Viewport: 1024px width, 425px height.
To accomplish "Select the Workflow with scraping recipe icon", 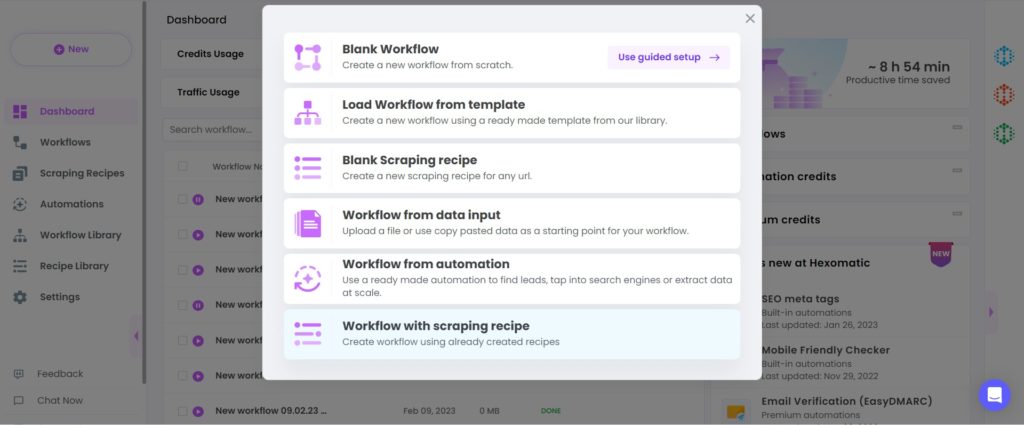I will coord(308,334).
